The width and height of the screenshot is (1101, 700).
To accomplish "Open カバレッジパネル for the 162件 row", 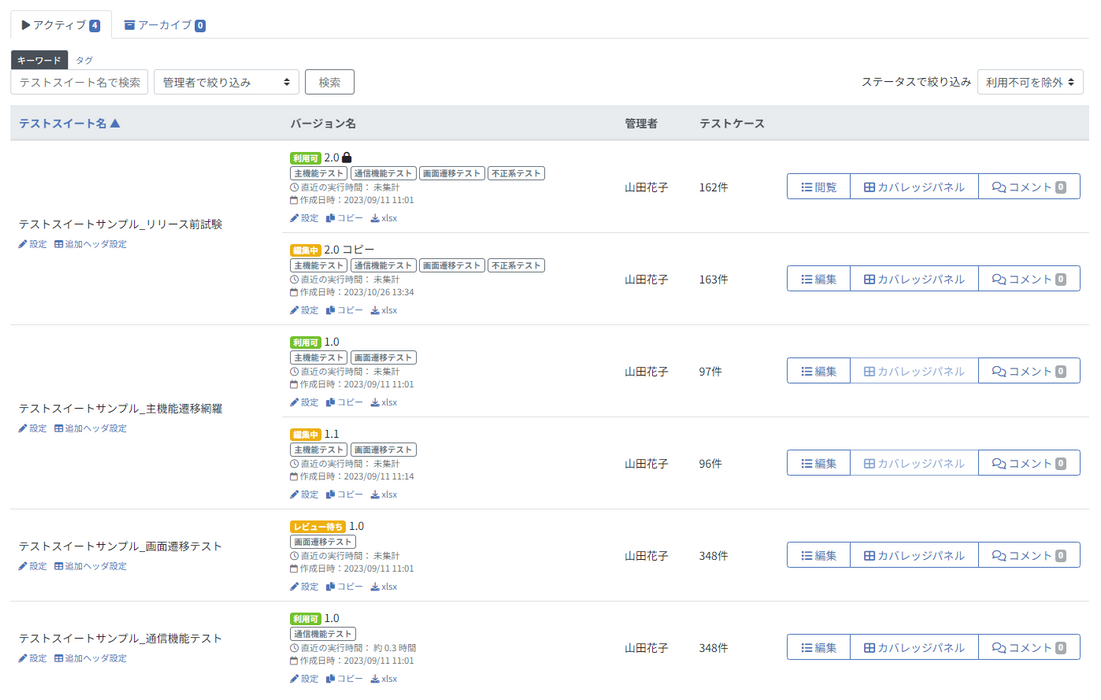I will pyautogui.click(x=914, y=187).
